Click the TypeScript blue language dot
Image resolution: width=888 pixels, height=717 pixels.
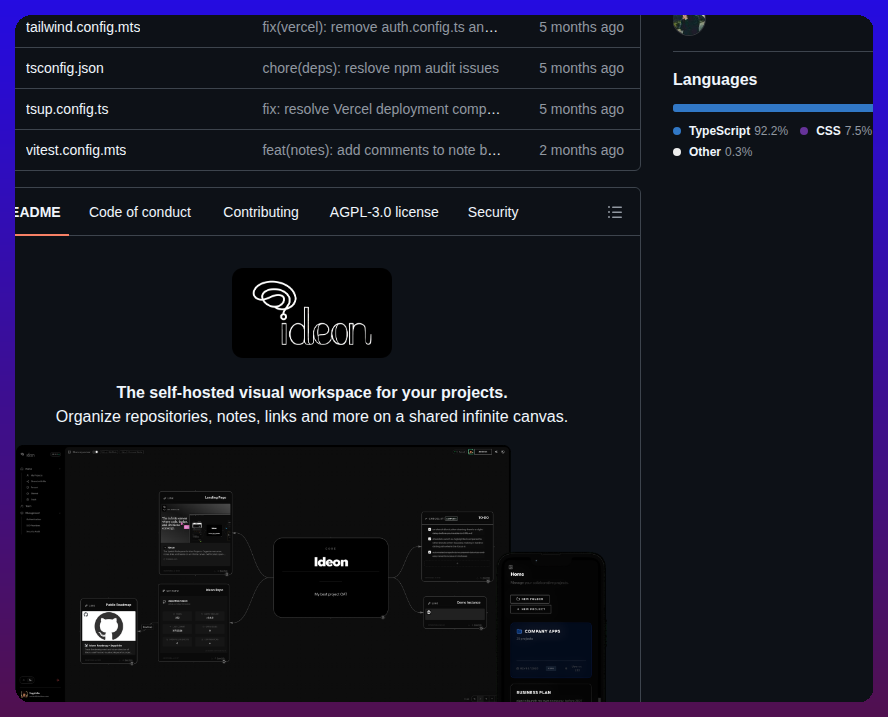[677, 131]
